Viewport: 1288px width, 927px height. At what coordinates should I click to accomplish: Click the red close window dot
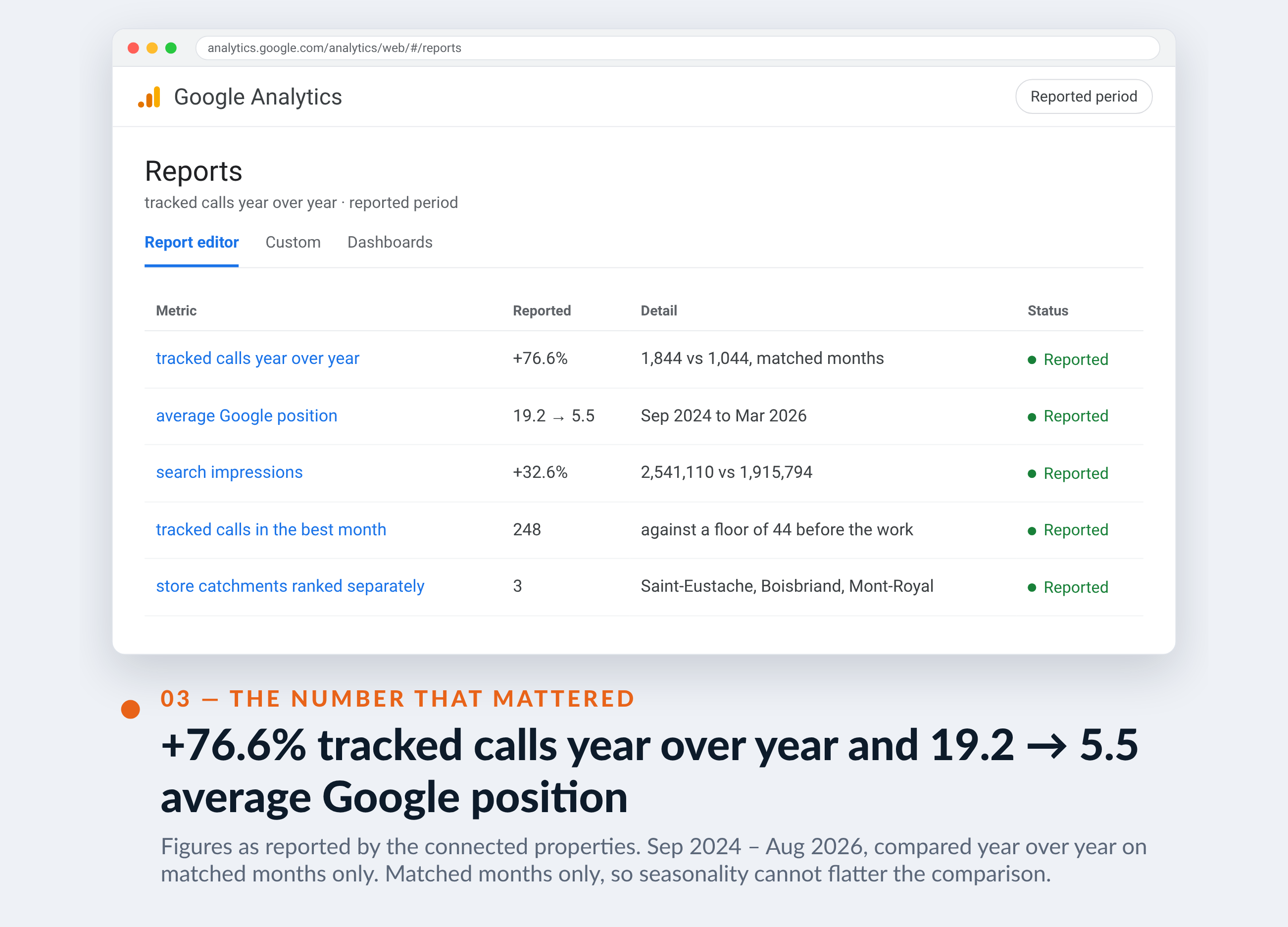point(134,49)
